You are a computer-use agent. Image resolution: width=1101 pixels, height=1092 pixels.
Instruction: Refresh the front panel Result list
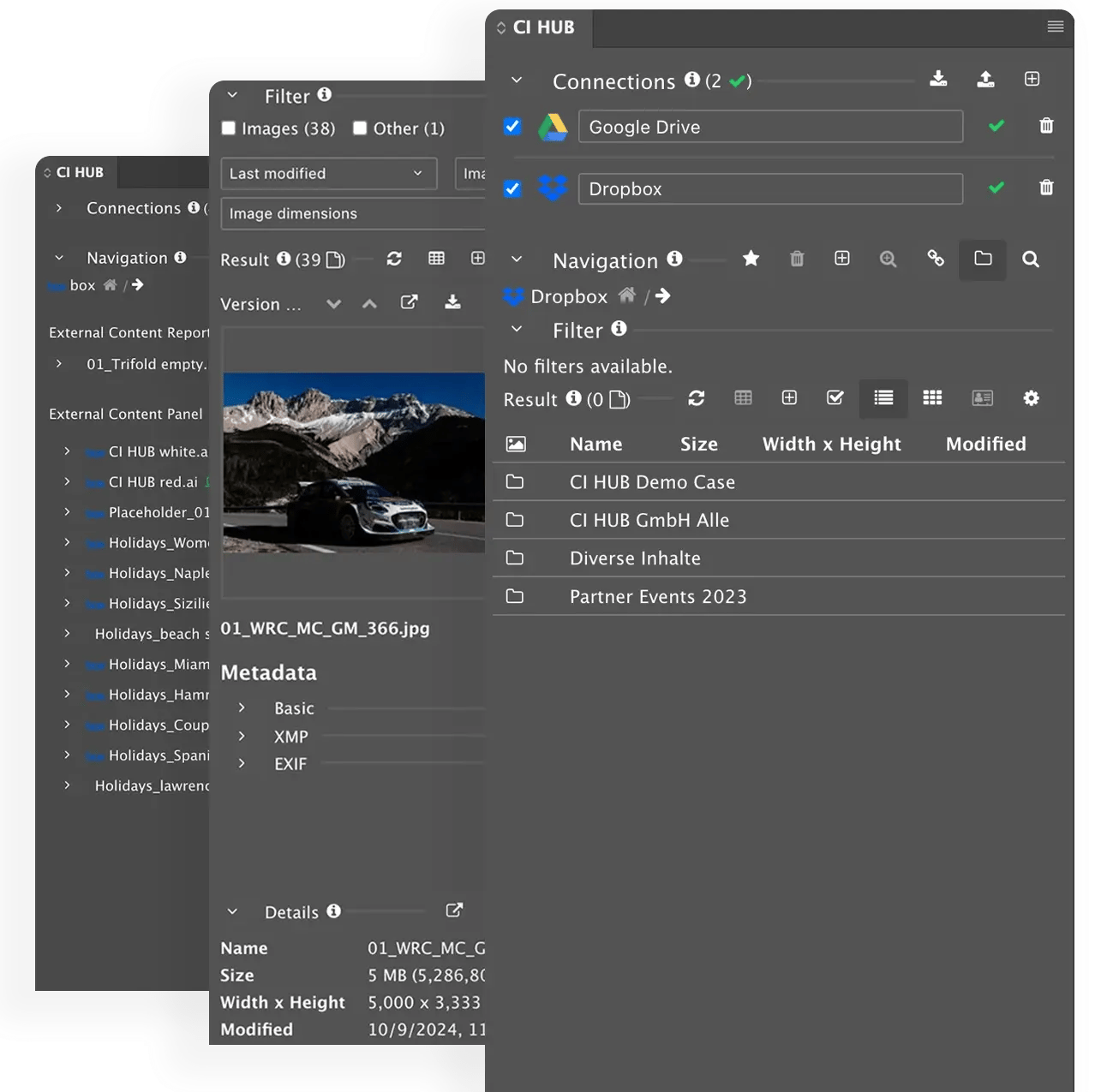[x=697, y=398]
